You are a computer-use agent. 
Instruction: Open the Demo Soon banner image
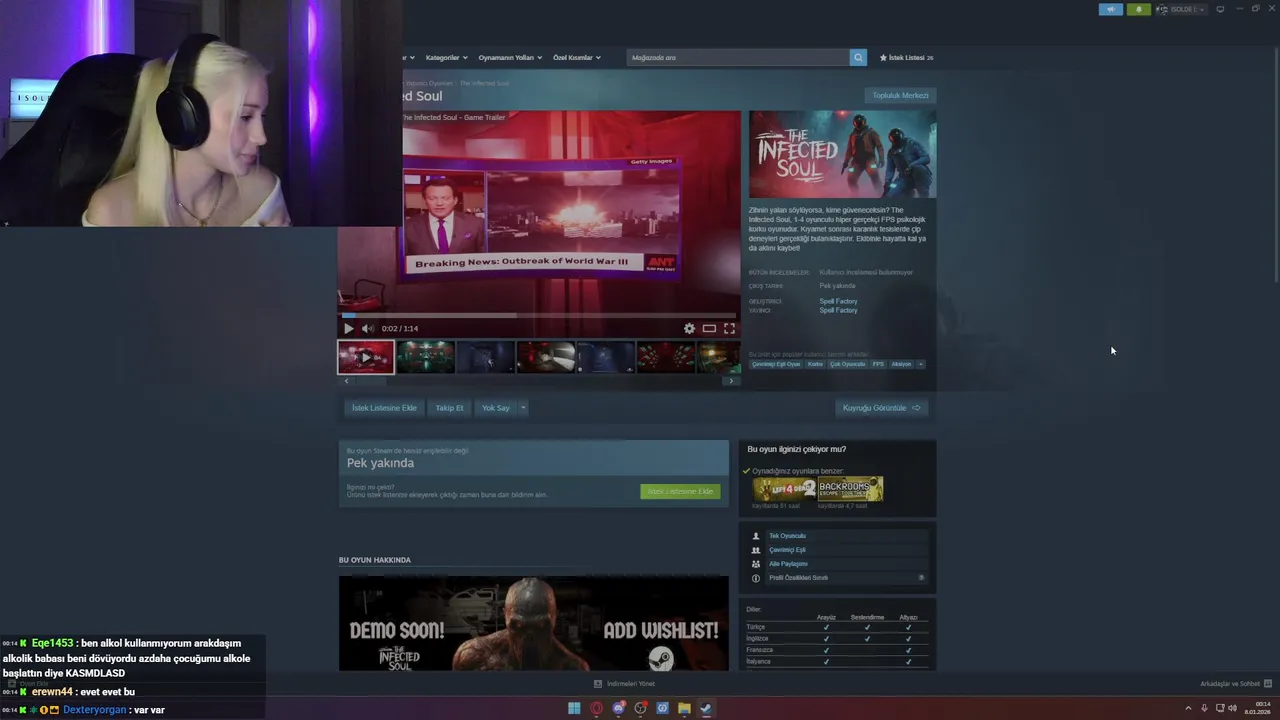click(x=534, y=623)
